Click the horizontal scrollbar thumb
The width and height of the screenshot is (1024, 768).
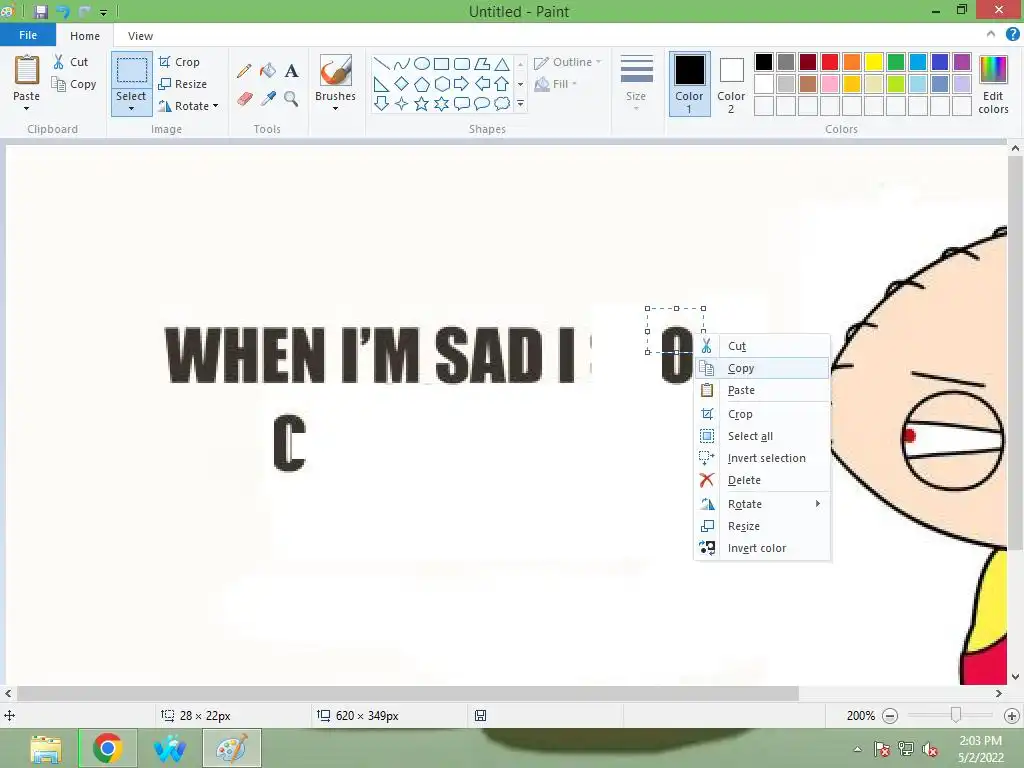click(408, 694)
